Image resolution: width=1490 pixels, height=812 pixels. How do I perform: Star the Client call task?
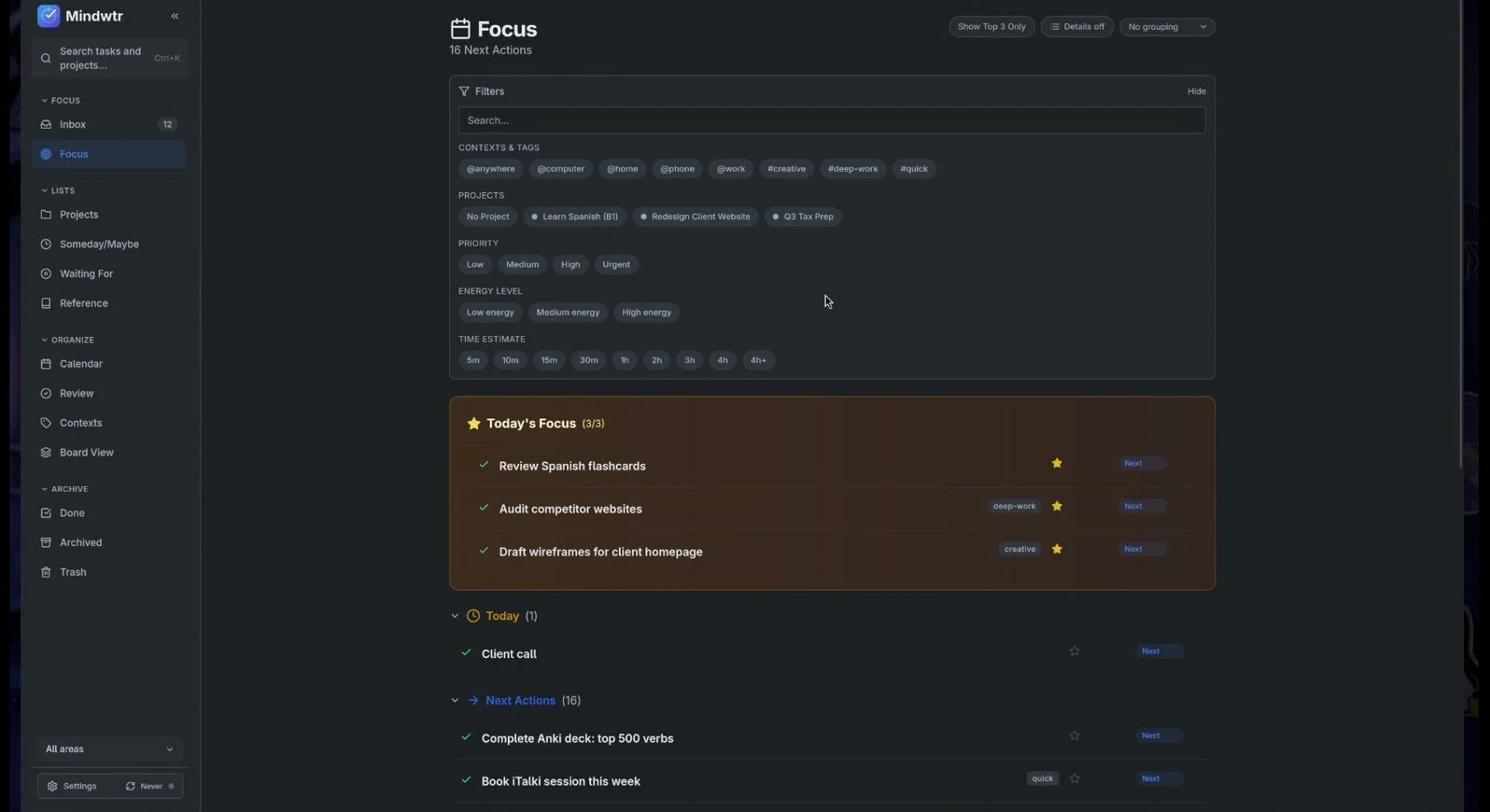1075,651
